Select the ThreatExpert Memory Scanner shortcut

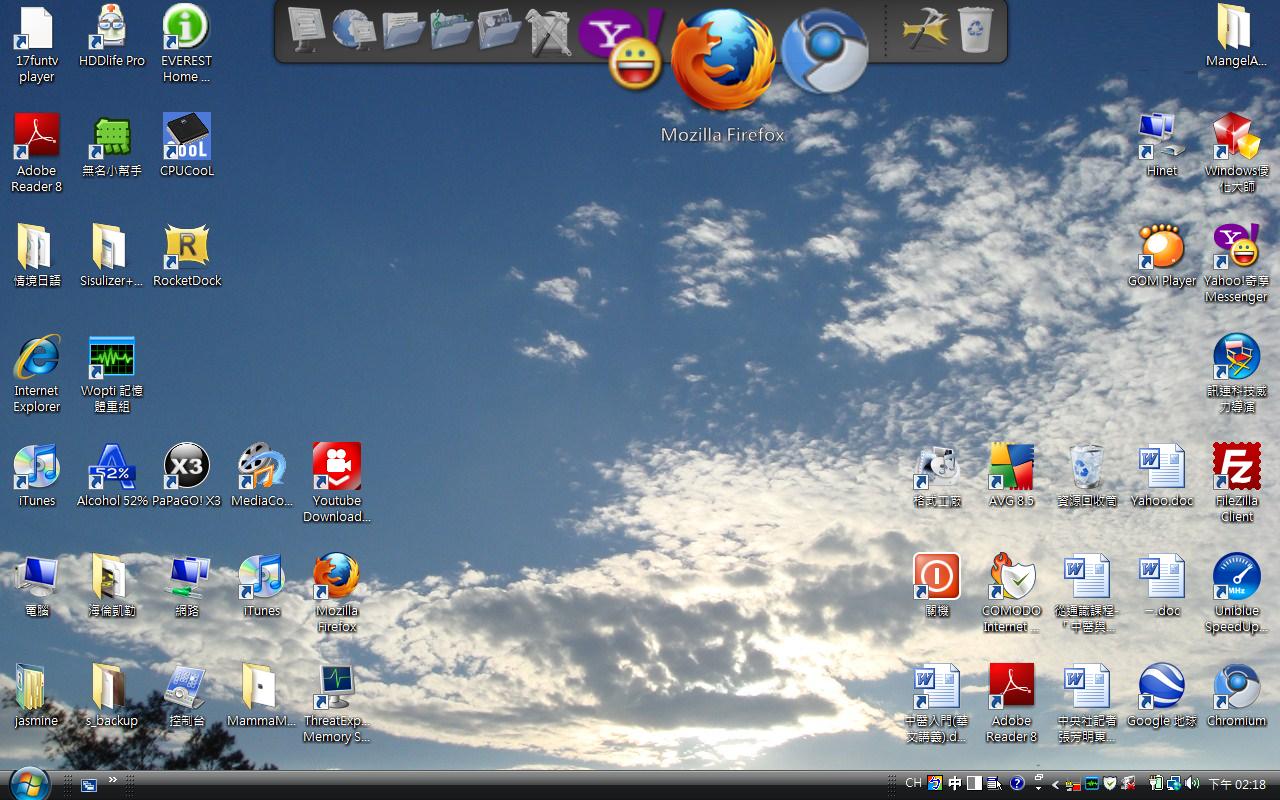pos(337,704)
